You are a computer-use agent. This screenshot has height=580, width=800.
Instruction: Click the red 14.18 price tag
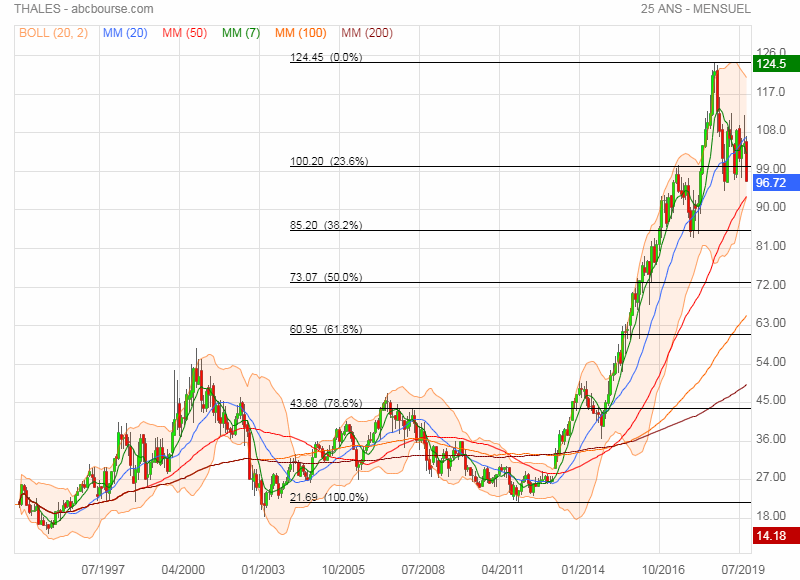tap(775, 536)
